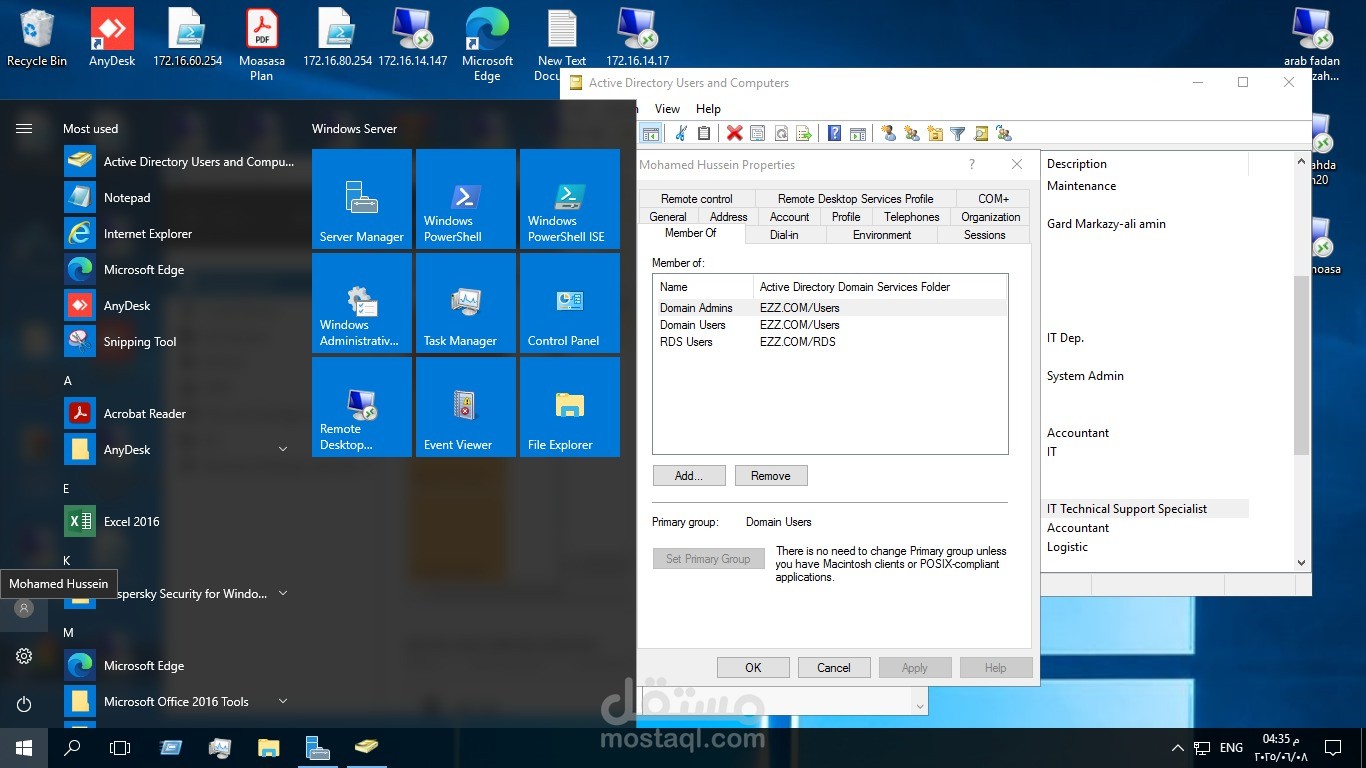
Task: Click the New Organizational Unit toolbar icon
Action: coord(935,133)
